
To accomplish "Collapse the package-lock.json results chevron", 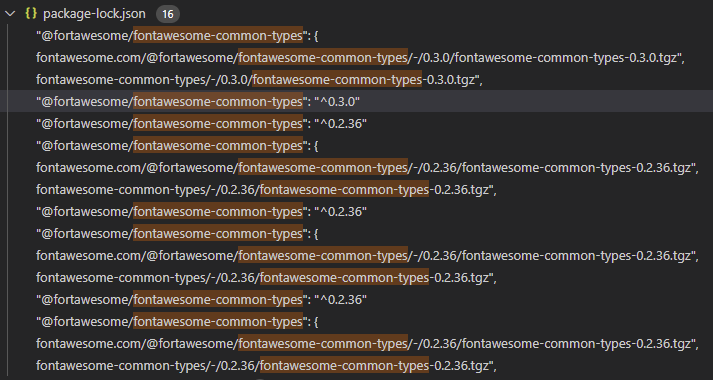I will coord(10,14).
